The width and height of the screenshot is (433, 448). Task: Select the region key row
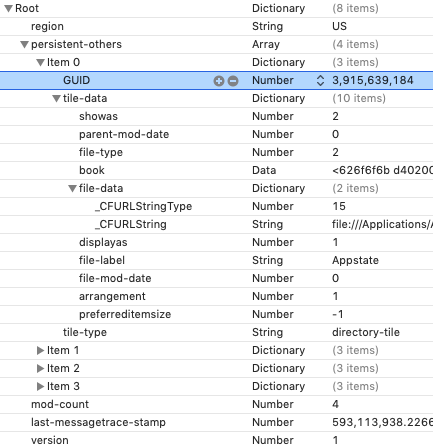pos(216,26)
